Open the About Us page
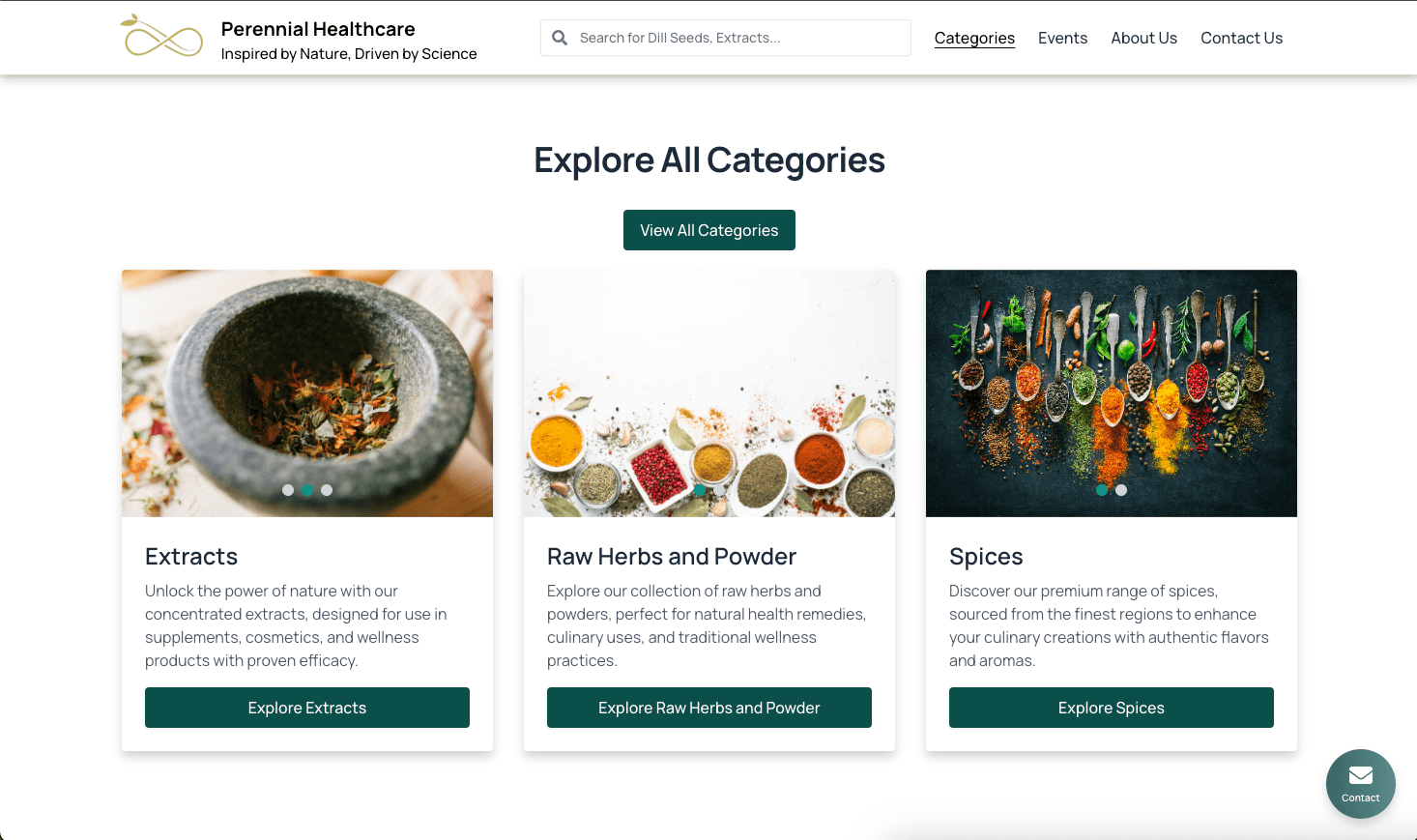1417x840 pixels. [x=1143, y=38]
